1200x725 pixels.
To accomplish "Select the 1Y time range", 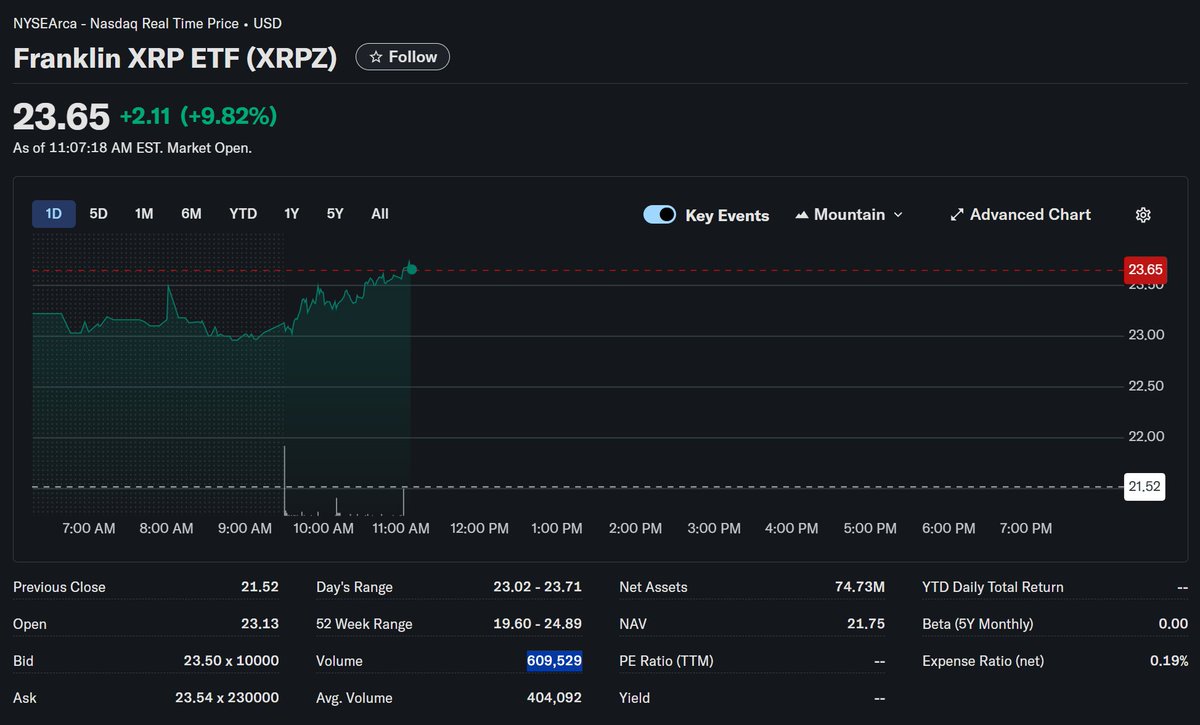I will coord(291,214).
